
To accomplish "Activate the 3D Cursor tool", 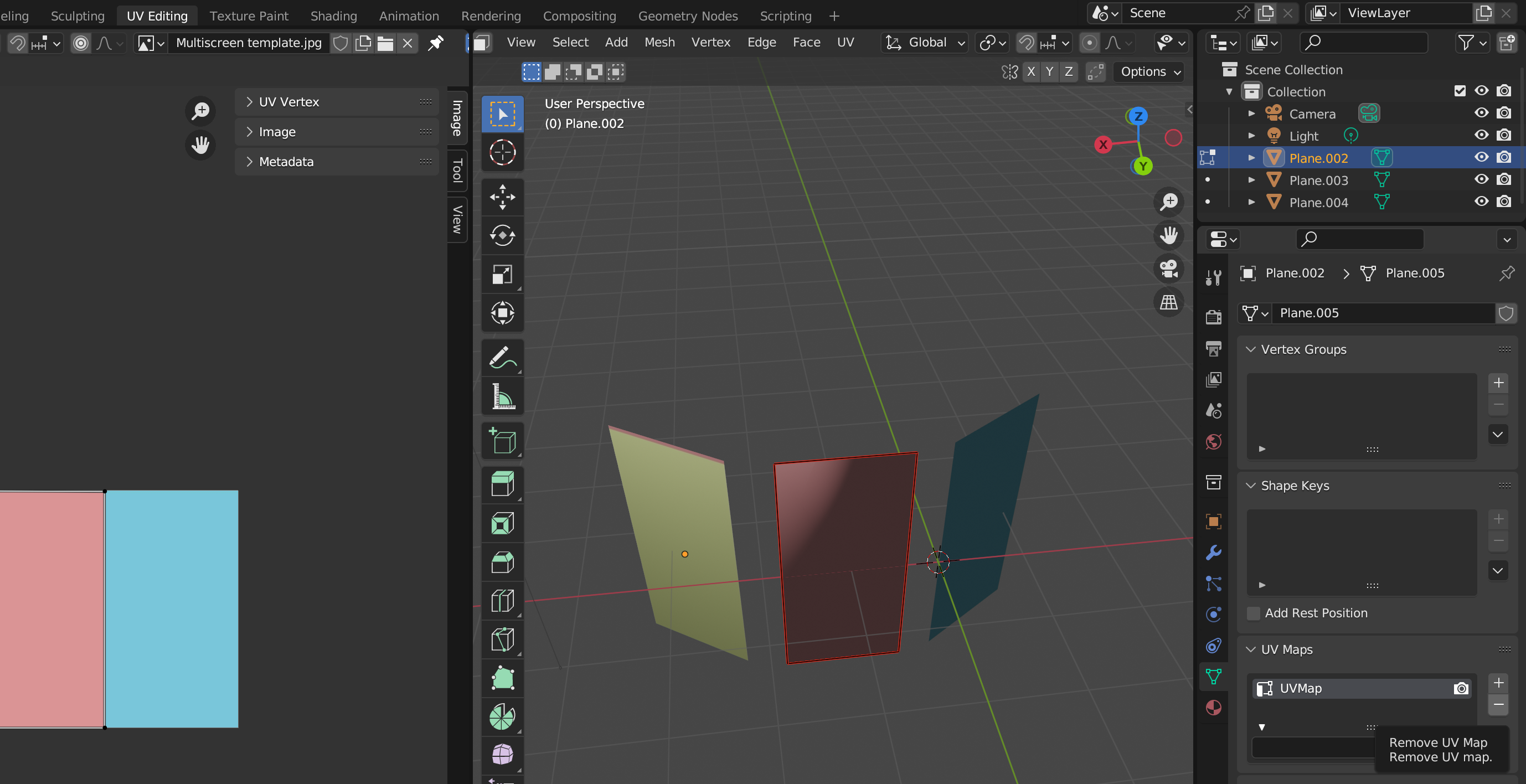I will pos(502,152).
